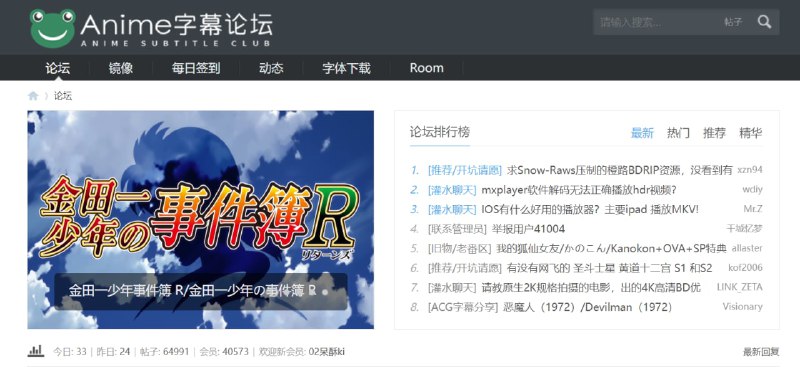The height and width of the screenshot is (367, 800).
Task: View user Mr.Z profile
Action: click(x=753, y=209)
